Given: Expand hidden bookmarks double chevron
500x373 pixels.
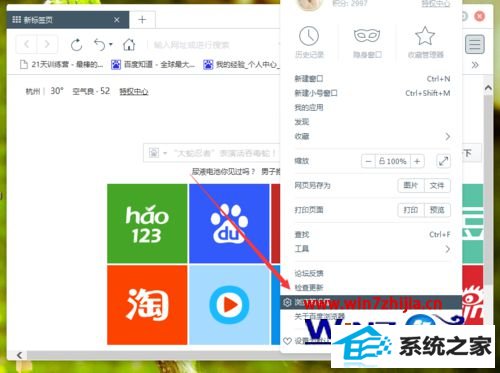Looking at the screenshot, I should click(475, 65).
